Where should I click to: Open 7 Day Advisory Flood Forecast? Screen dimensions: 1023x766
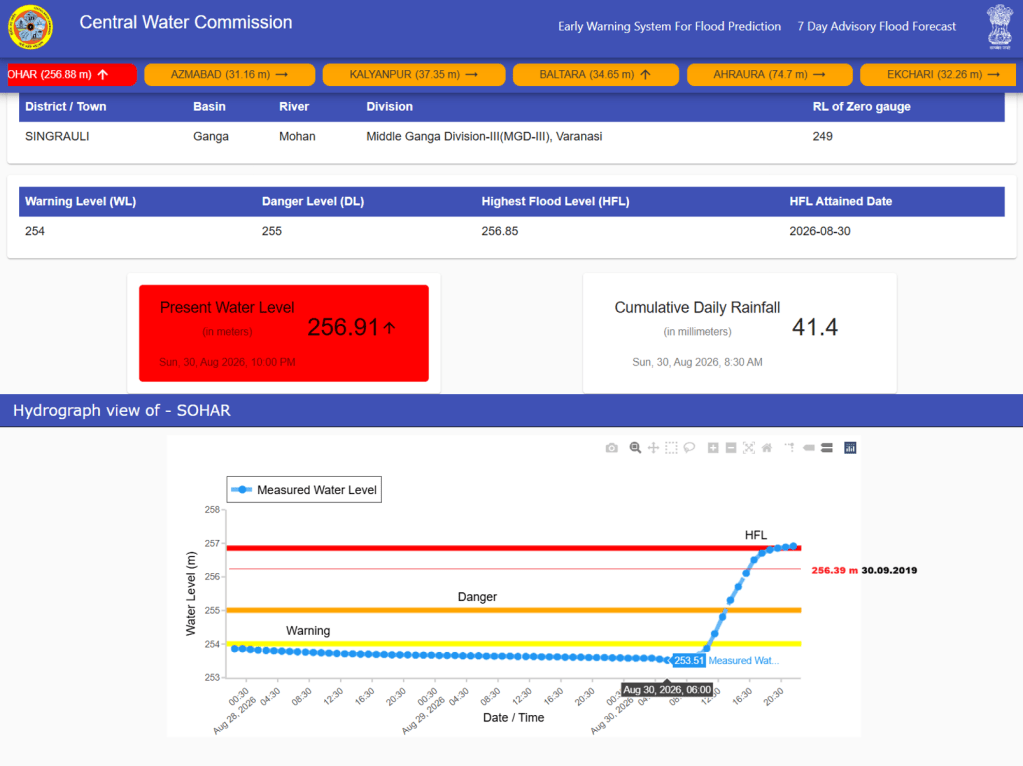point(876,26)
